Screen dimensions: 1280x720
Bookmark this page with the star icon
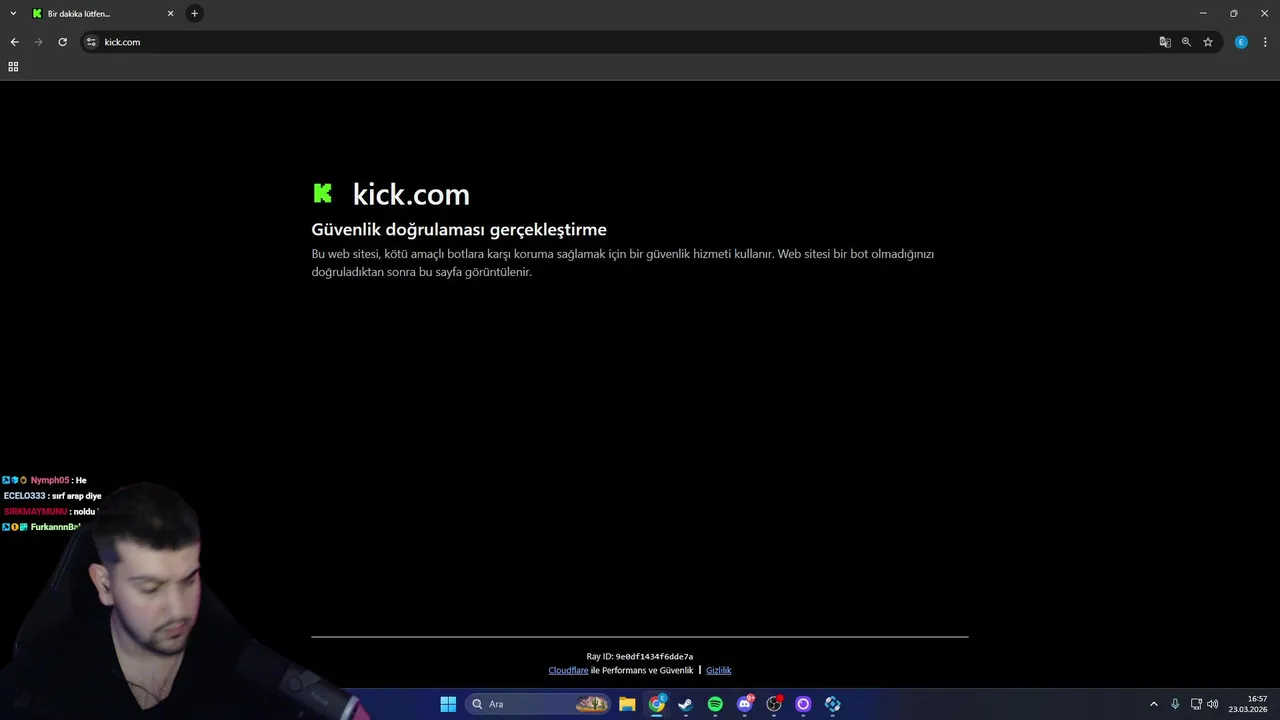[x=1208, y=42]
